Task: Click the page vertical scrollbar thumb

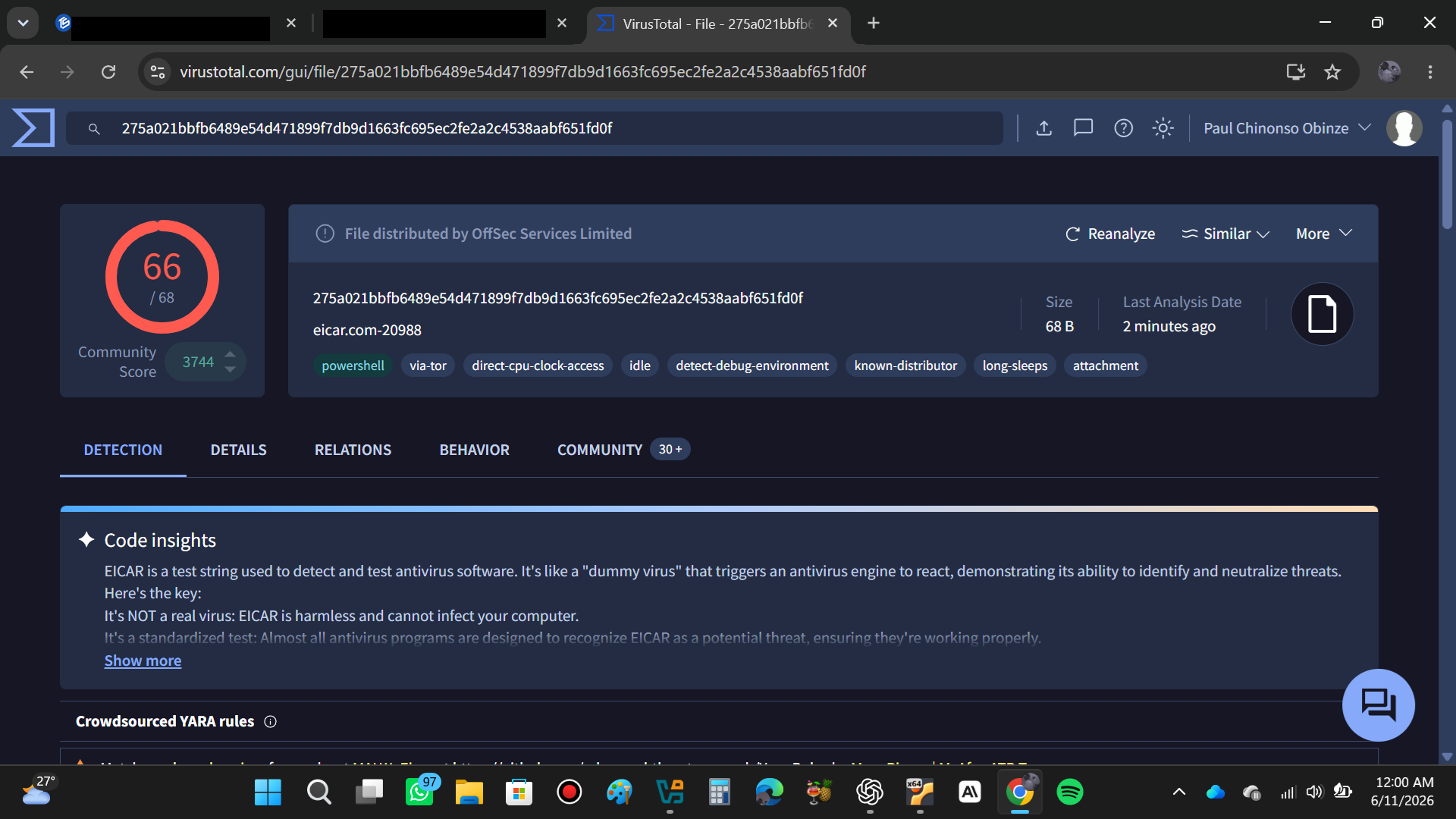Action: (x=1447, y=173)
